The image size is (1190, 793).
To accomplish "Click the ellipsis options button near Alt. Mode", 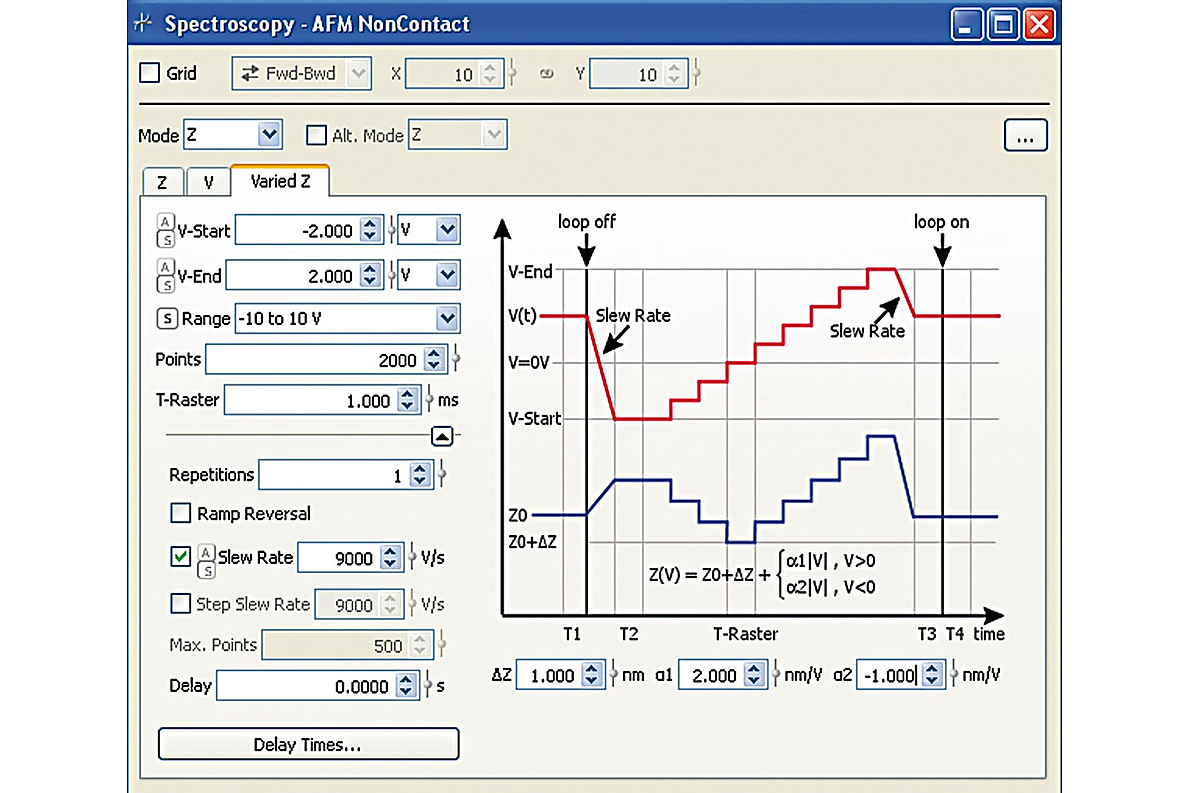I will pyautogui.click(x=1025, y=135).
